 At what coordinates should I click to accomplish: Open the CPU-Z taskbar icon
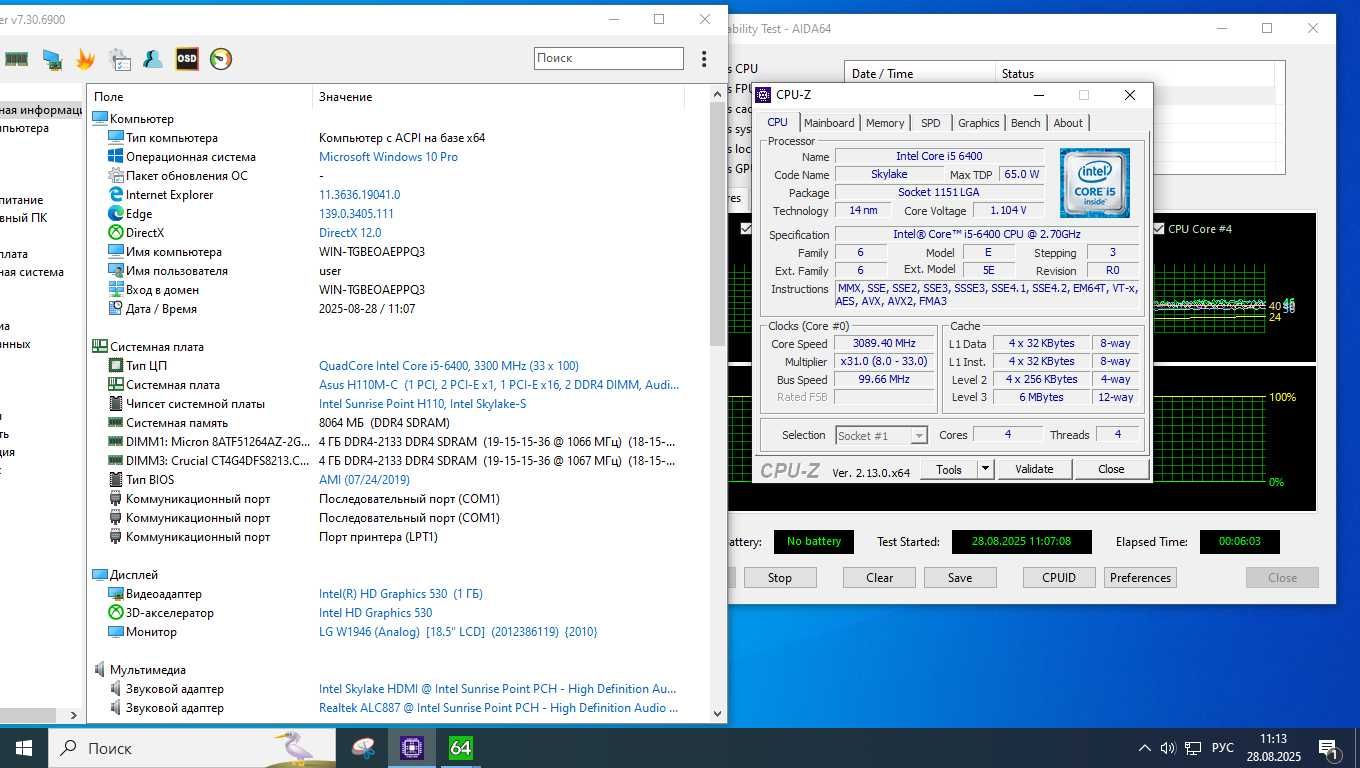coord(412,748)
